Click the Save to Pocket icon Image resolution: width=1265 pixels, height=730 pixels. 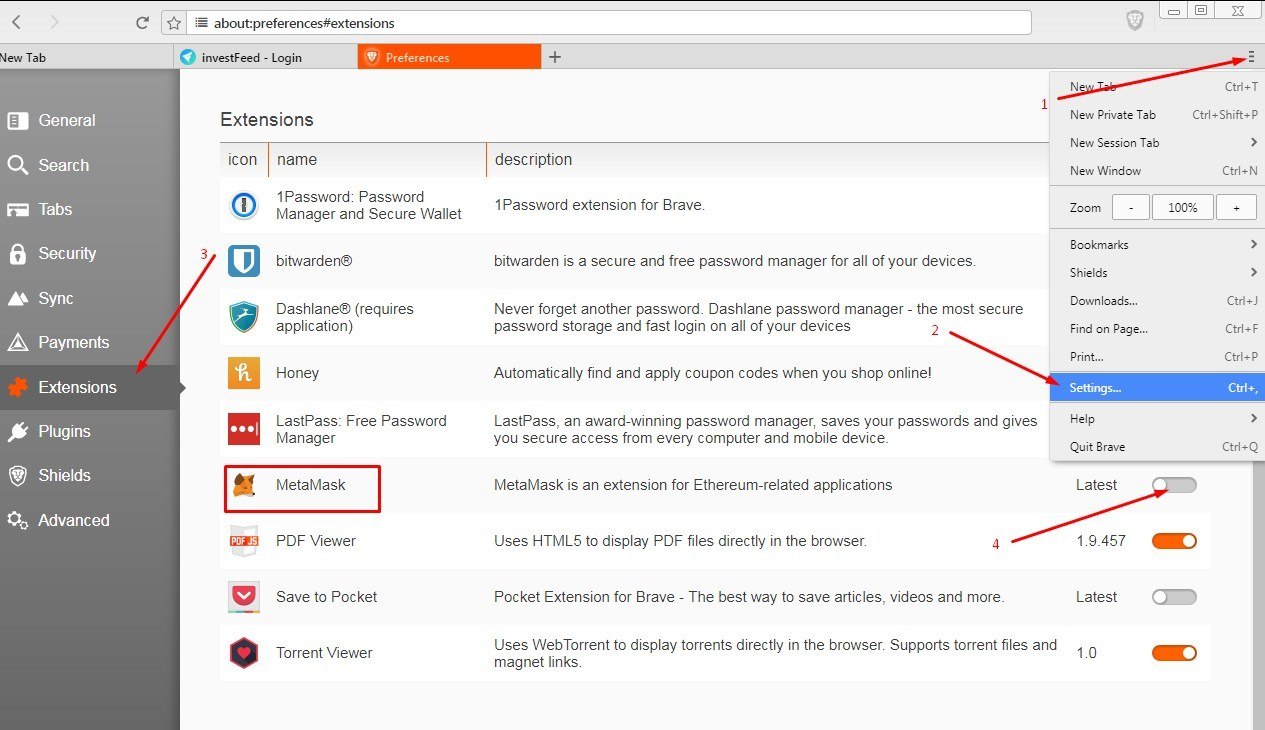coord(244,597)
